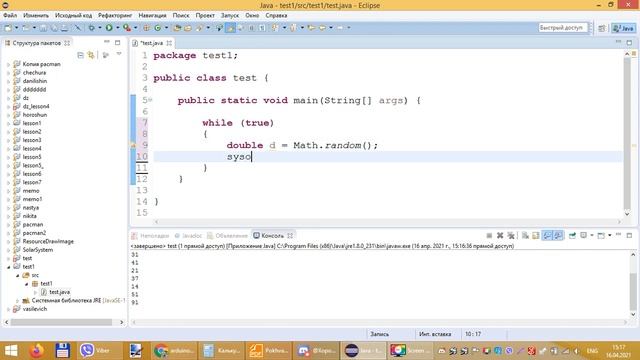Click the green New Java class icon

[x=158, y=28]
